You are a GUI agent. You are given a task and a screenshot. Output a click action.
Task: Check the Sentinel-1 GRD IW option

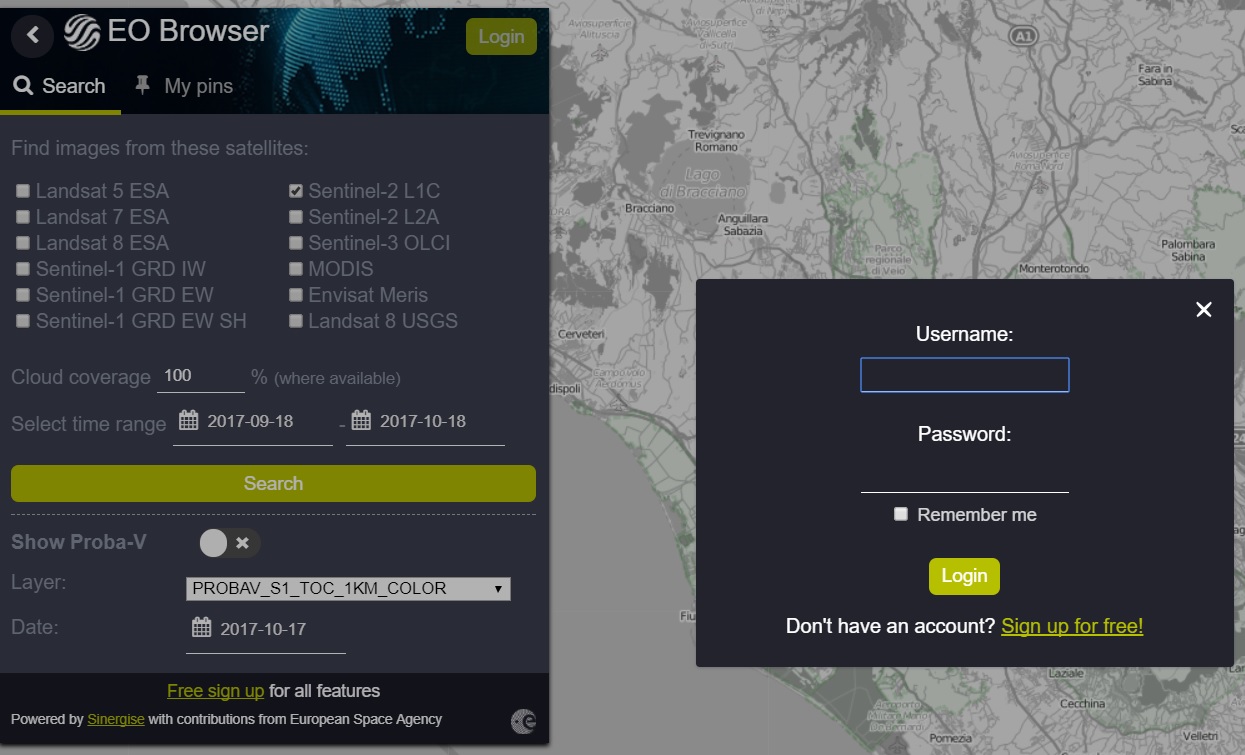click(22, 268)
